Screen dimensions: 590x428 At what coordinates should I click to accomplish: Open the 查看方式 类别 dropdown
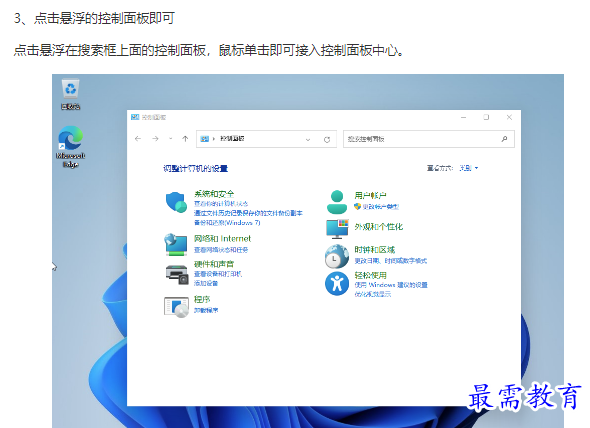[468, 168]
